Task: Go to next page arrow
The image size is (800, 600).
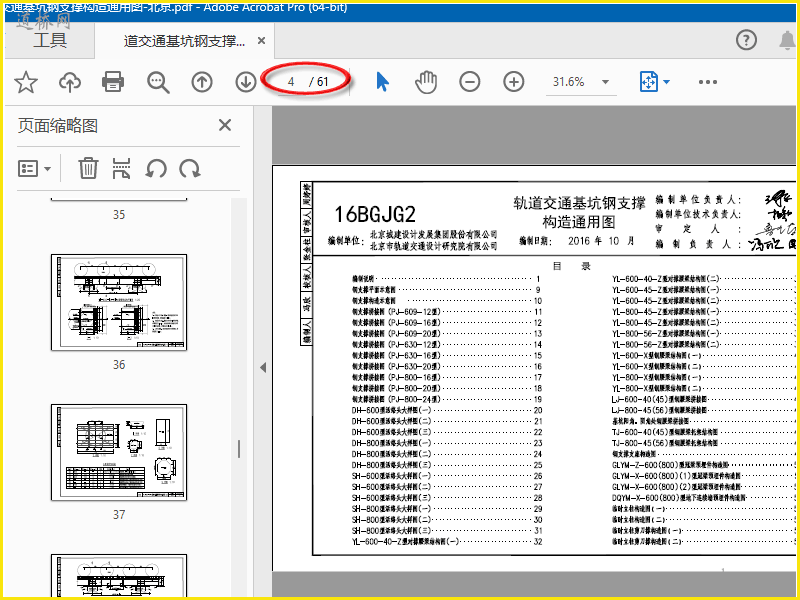Action: [x=246, y=82]
